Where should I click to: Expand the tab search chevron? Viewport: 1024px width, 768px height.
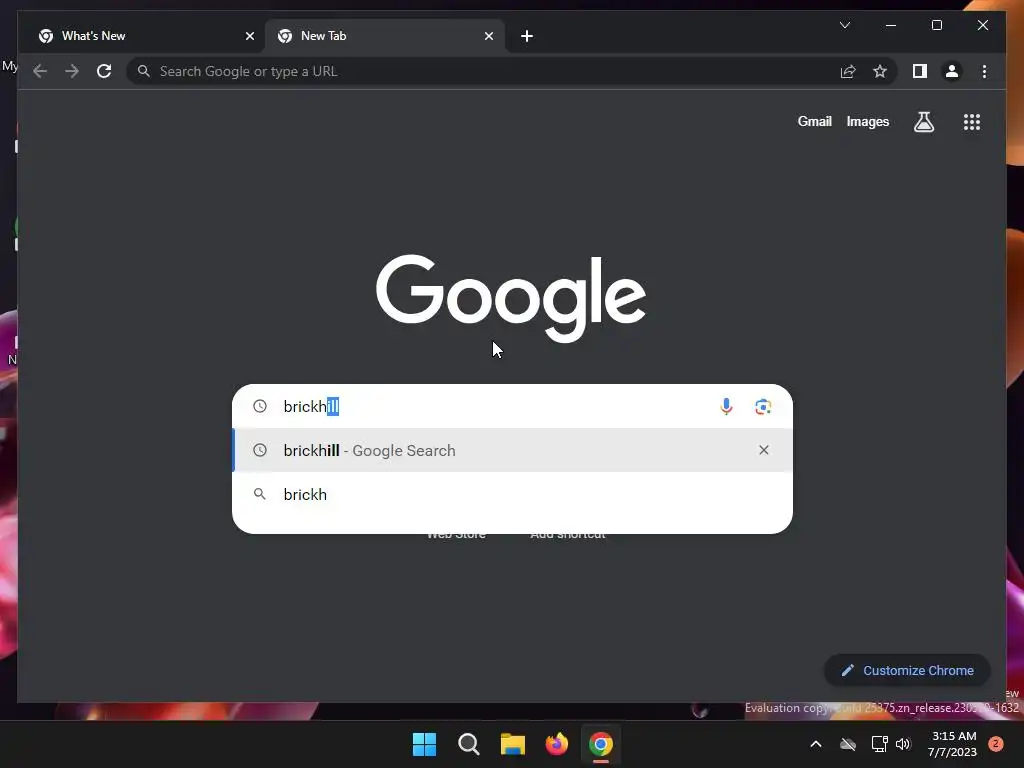844,25
